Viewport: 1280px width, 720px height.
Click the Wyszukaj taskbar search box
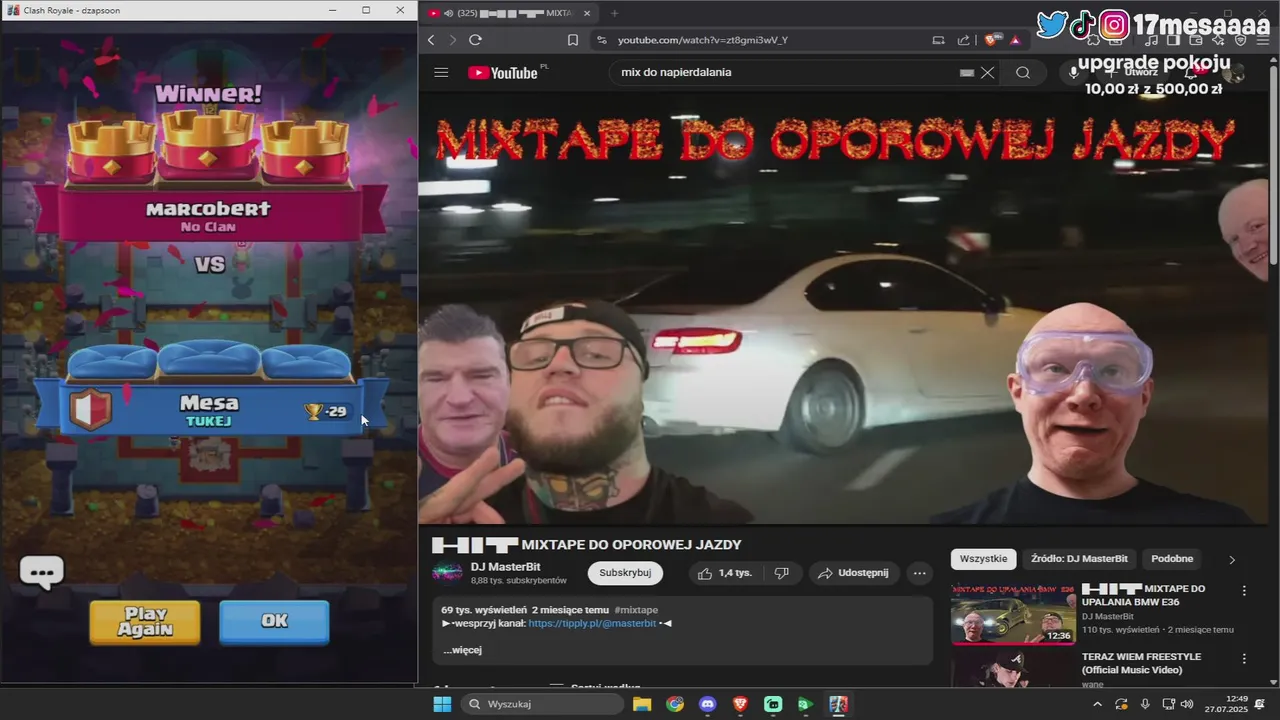[542, 704]
